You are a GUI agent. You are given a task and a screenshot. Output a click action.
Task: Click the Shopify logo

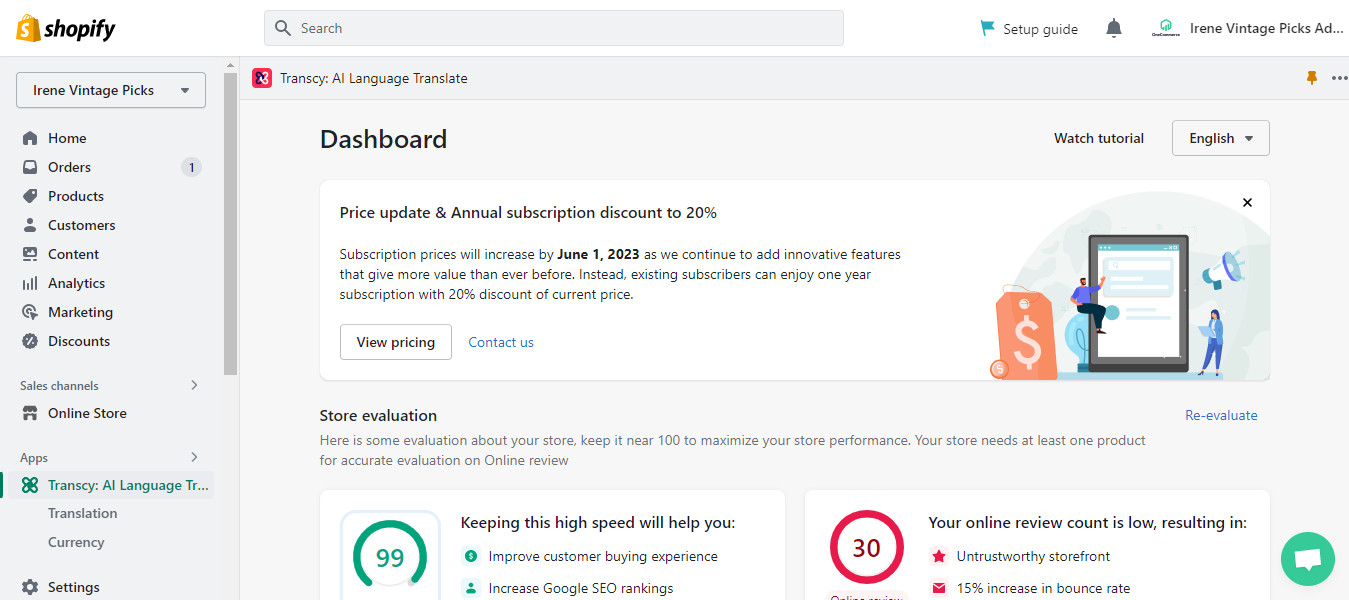66,28
